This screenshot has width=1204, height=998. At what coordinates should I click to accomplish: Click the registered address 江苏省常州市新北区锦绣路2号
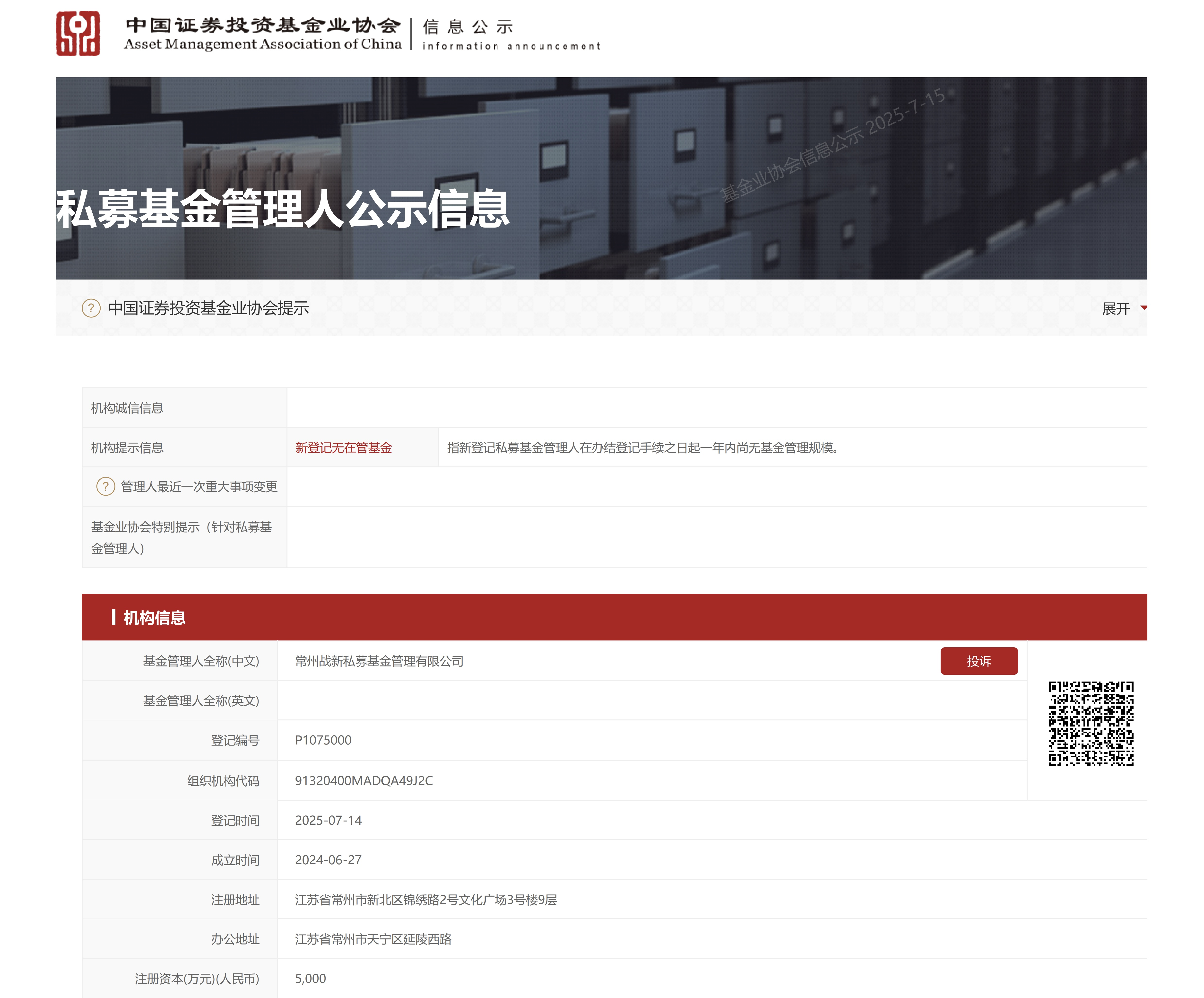click(426, 899)
